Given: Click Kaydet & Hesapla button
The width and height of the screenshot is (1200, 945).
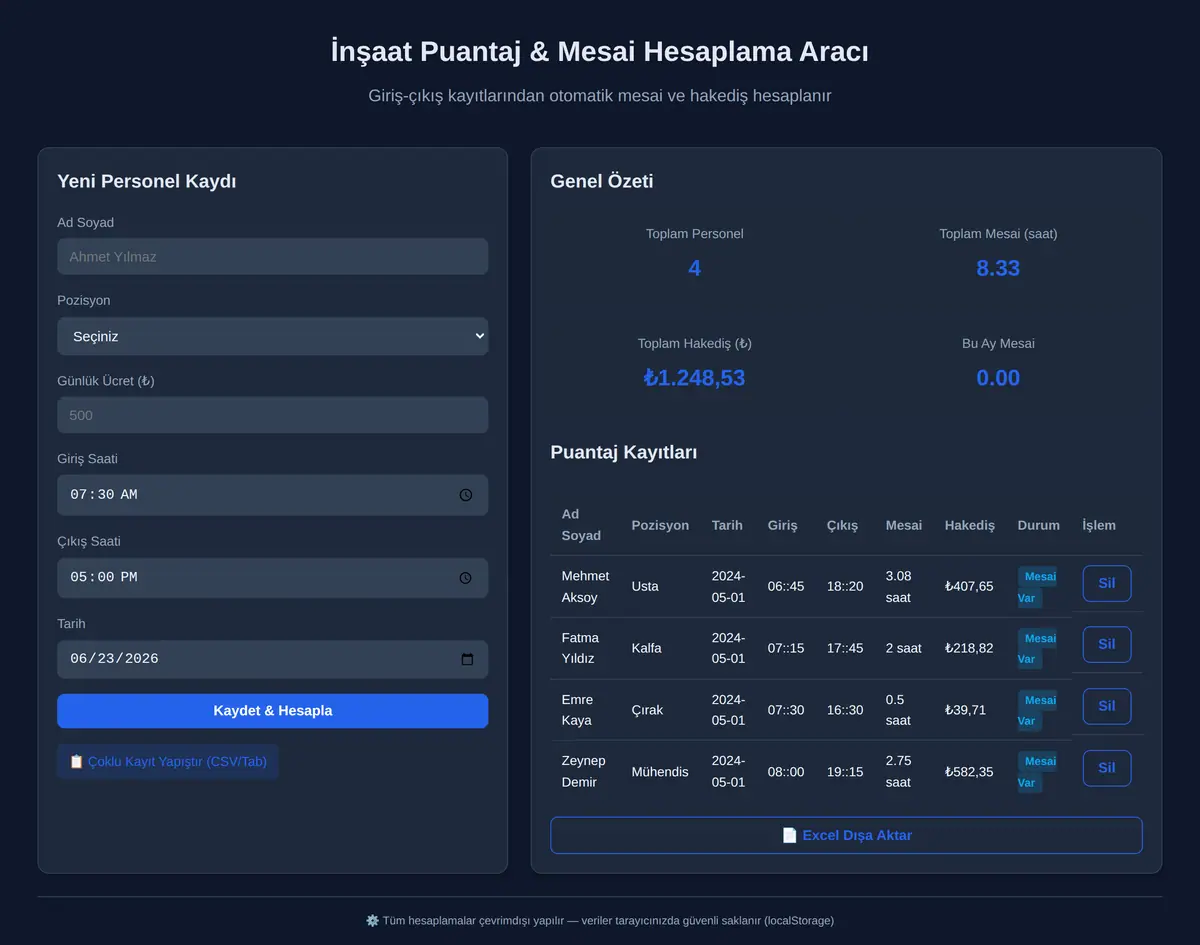Looking at the screenshot, I should point(272,711).
